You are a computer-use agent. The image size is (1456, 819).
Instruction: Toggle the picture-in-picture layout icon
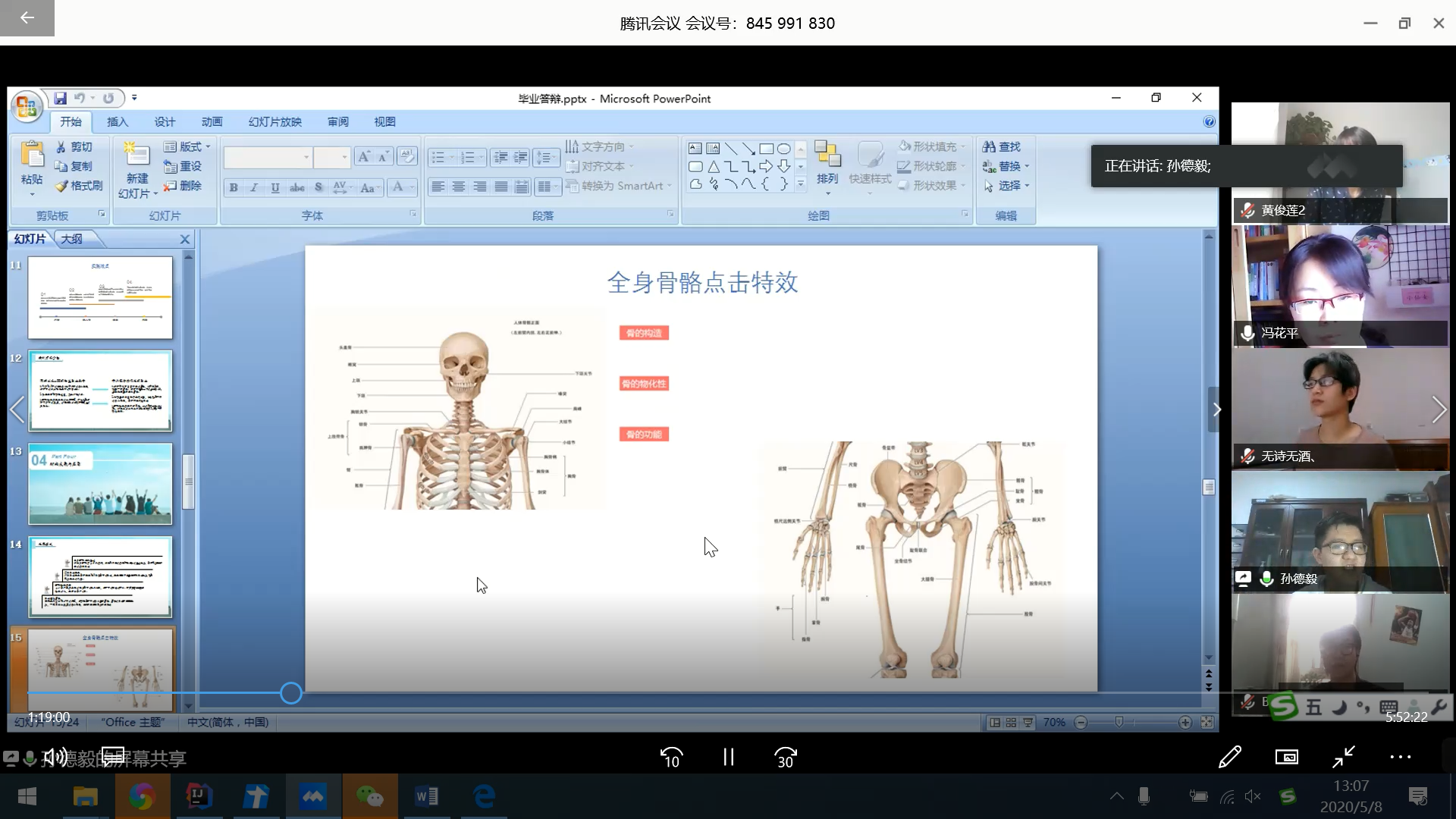point(1286,757)
